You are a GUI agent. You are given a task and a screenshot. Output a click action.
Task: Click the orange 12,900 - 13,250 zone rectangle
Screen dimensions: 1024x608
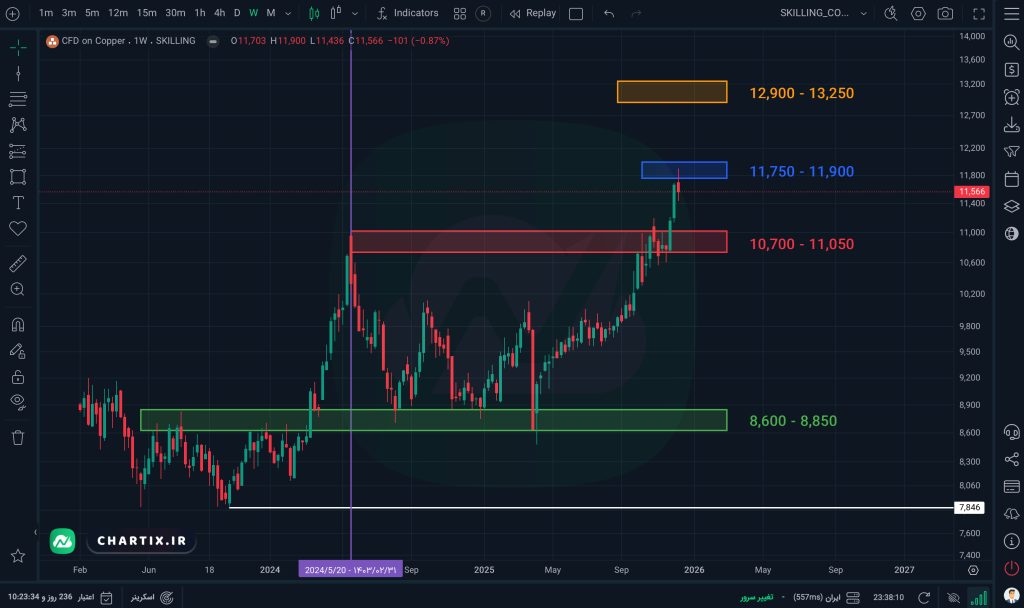pos(671,92)
